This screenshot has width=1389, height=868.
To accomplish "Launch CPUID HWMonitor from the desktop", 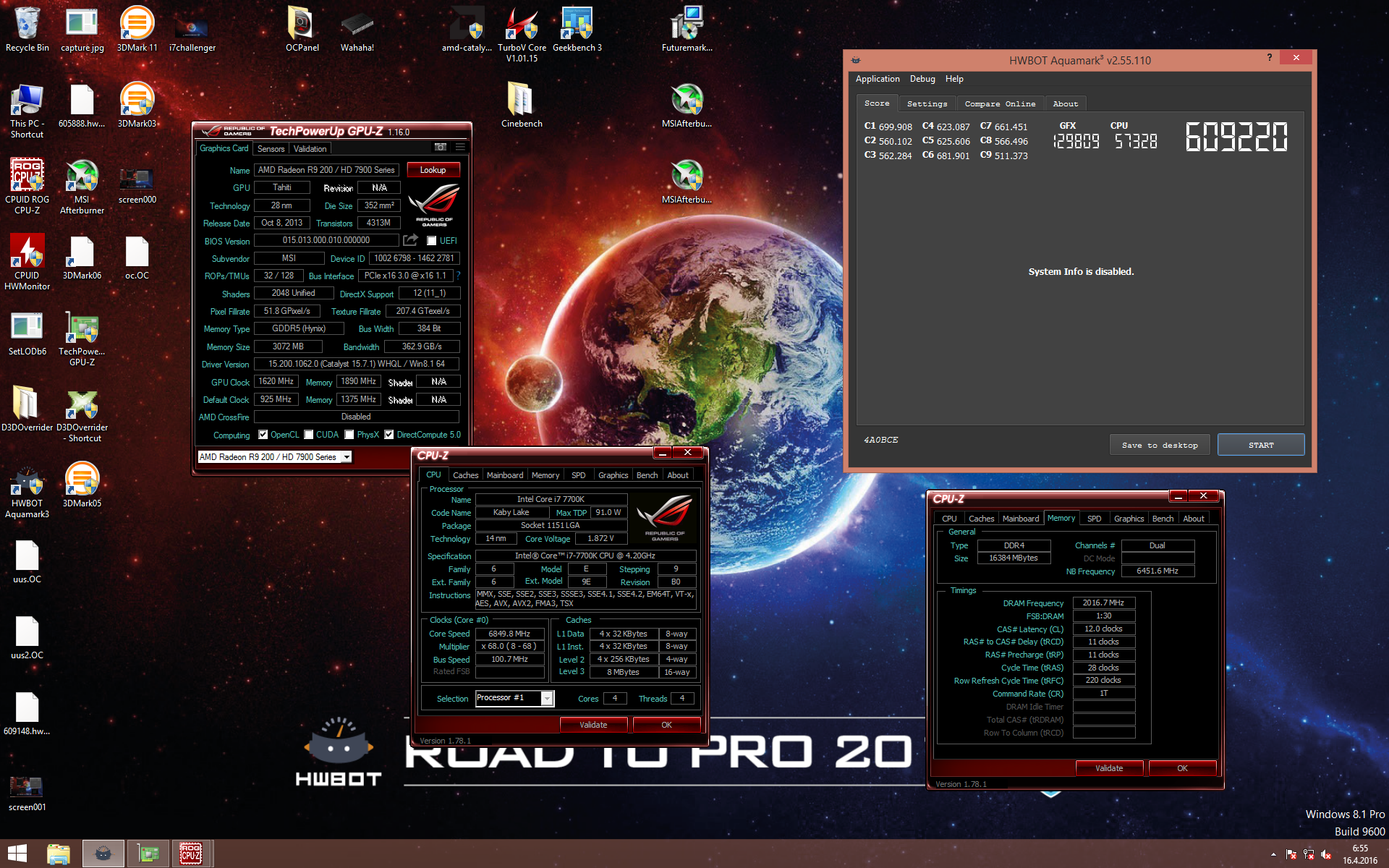I will click(x=27, y=262).
